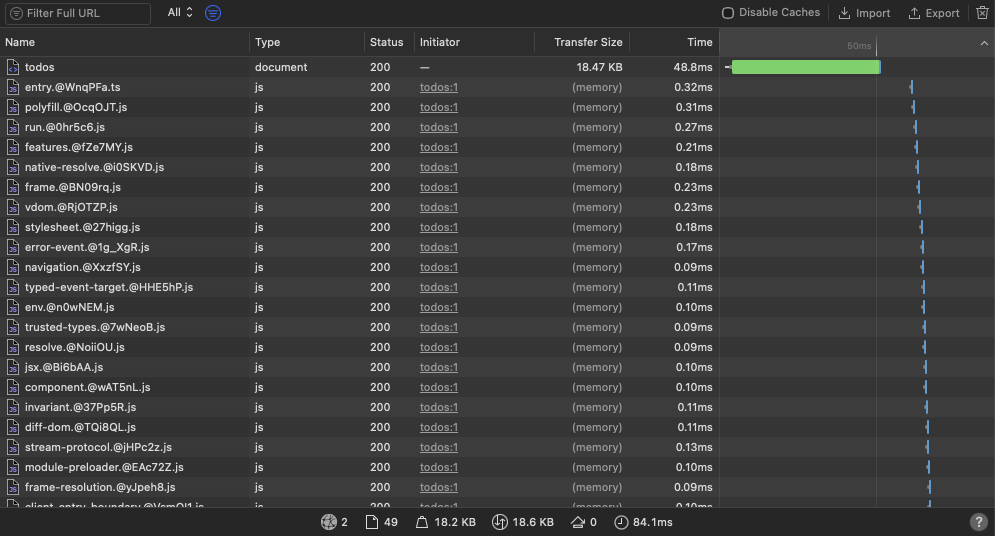Image resolution: width=995 pixels, height=536 pixels.
Task: Click the JS icon for typed-event-target.@HHE5hP.js
Action: [x=13, y=287]
